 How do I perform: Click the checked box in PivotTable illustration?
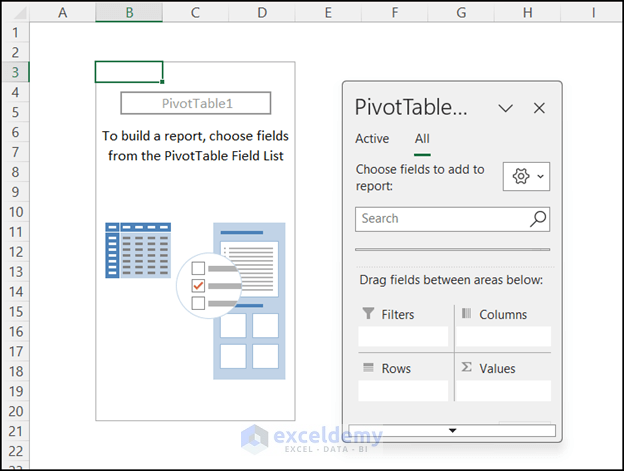(x=198, y=286)
